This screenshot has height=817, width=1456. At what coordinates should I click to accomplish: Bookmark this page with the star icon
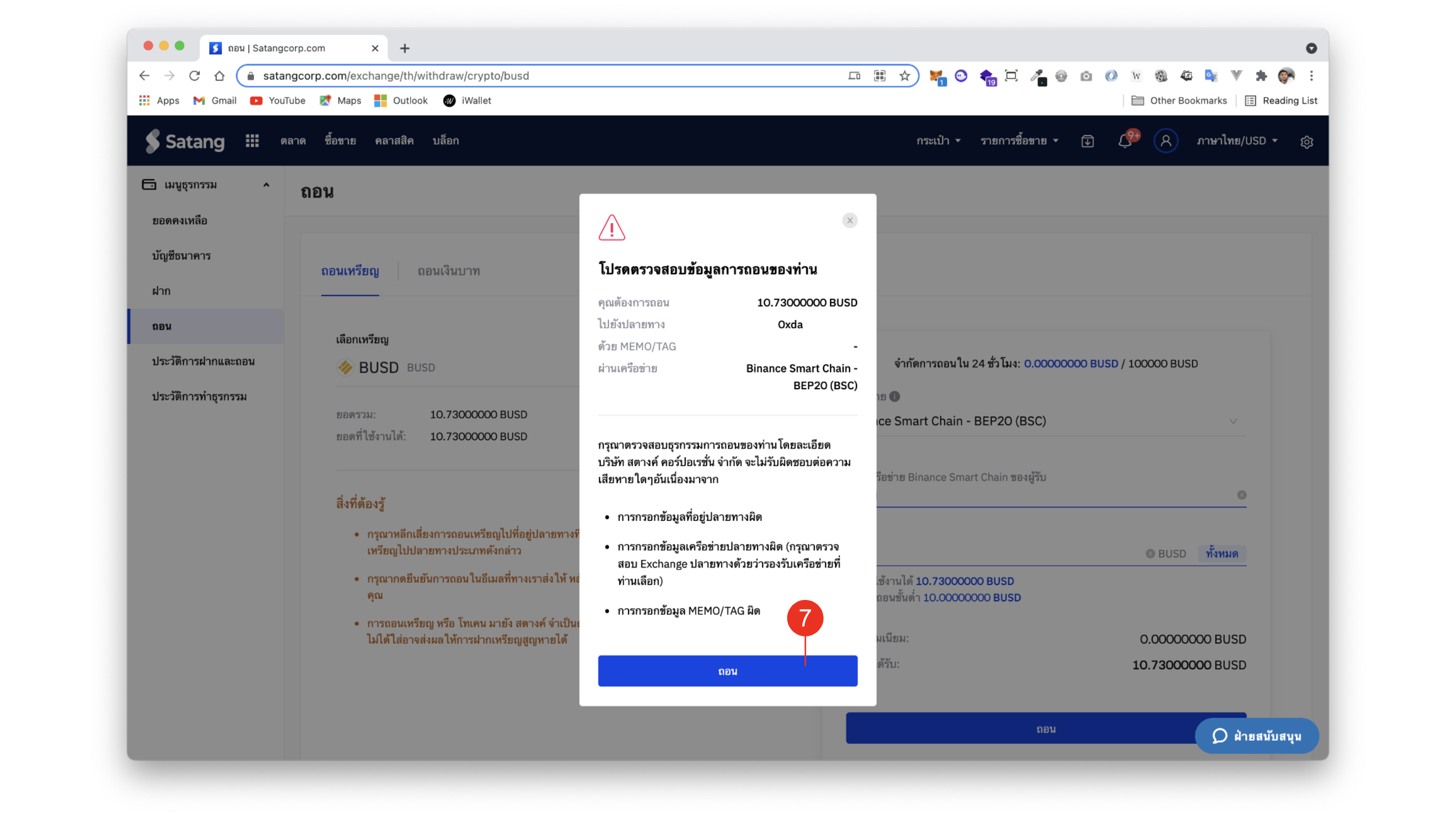point(904,76)
